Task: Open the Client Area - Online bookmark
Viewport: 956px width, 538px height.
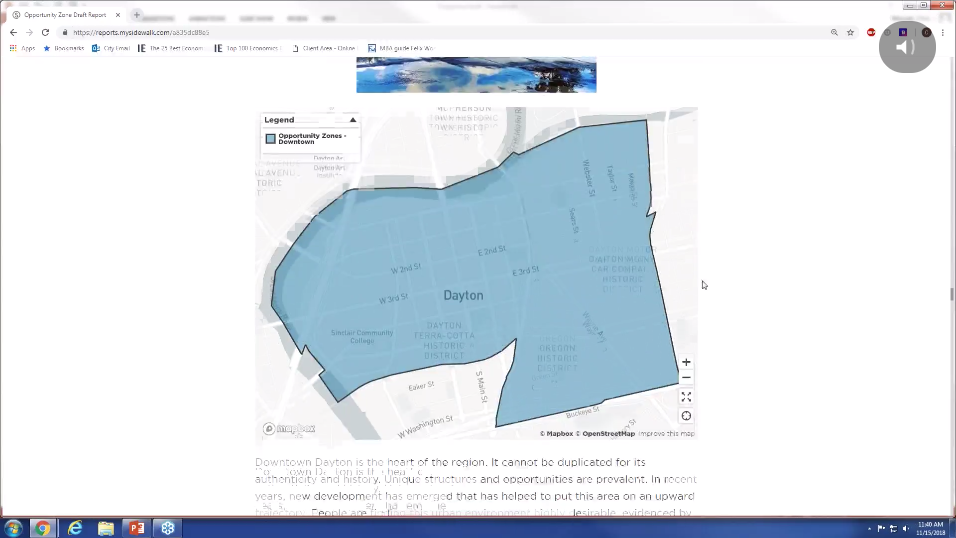Action: [324, 48]
